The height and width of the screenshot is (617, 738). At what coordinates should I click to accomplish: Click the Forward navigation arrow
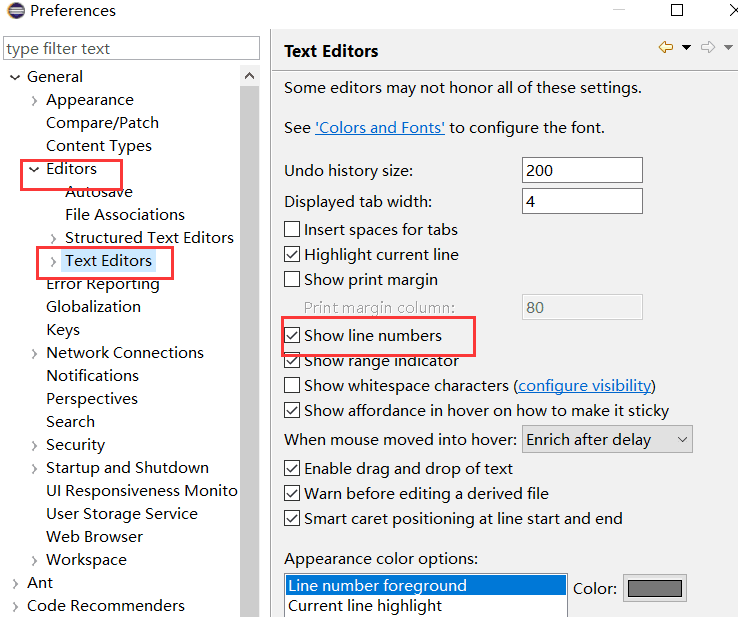click(708, 48)
